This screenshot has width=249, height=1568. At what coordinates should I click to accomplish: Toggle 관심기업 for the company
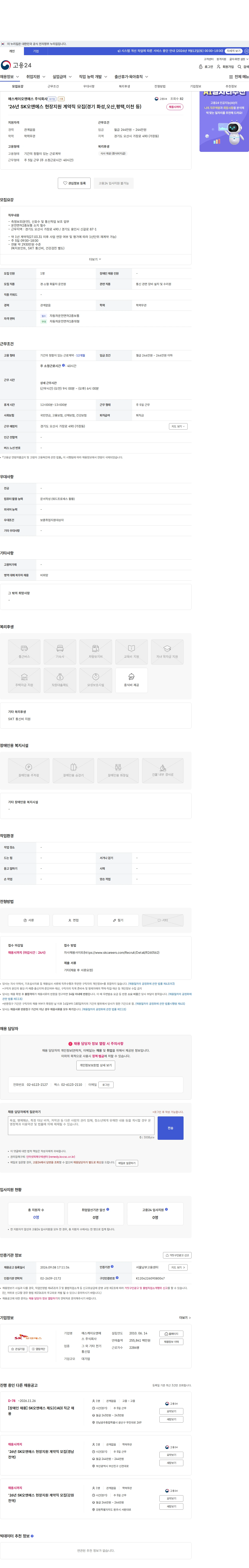pos(18,1349)
